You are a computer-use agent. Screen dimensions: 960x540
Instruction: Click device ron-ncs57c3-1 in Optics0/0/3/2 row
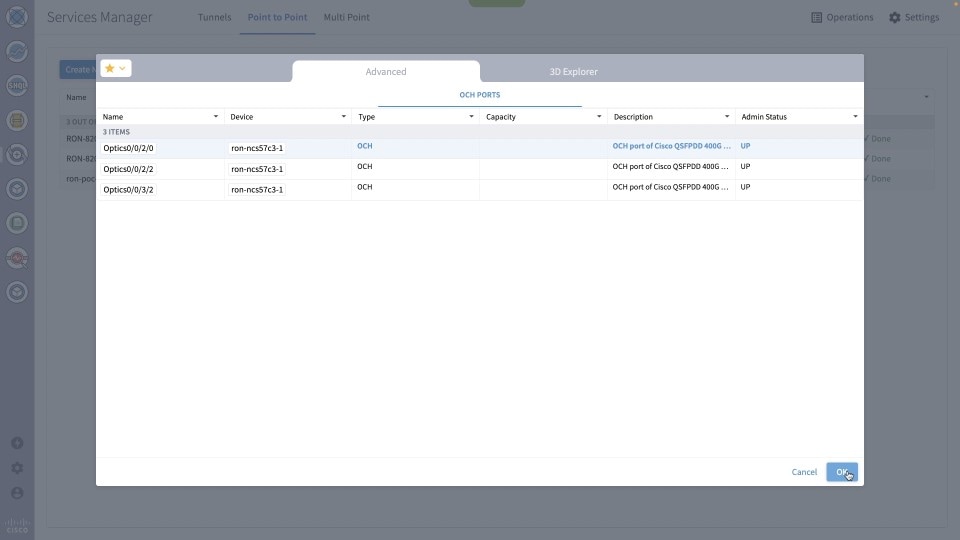tap(257, 190)
